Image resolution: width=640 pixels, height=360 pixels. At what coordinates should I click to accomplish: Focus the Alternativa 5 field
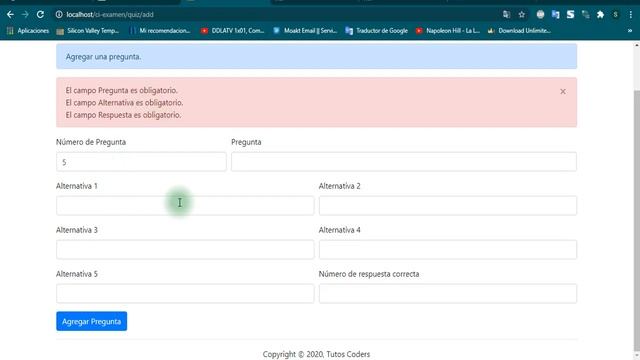point(185,293)
